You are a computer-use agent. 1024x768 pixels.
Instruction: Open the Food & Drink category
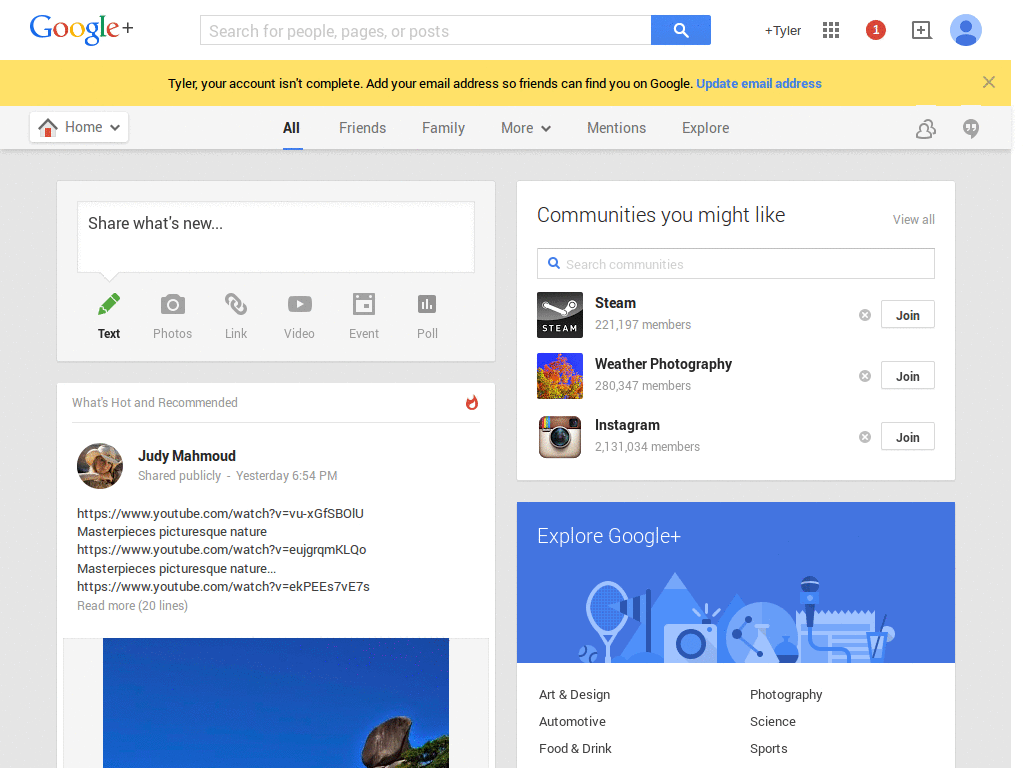[x=575, y=748]
